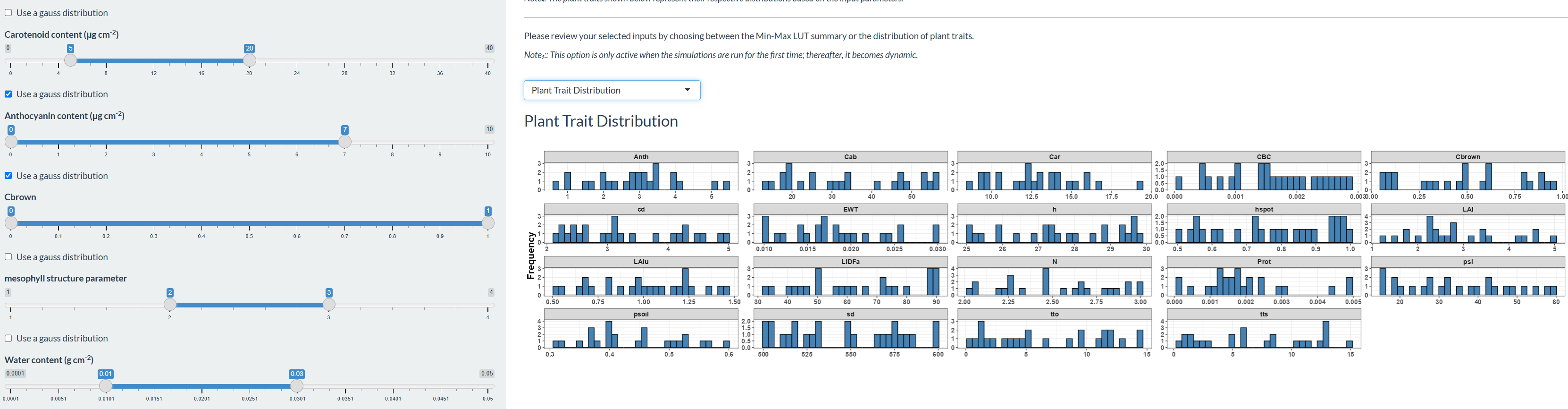
Task: Enable gauss distribution below Cbrown slider
Action: pyautogui.click(x=8, y=256)
